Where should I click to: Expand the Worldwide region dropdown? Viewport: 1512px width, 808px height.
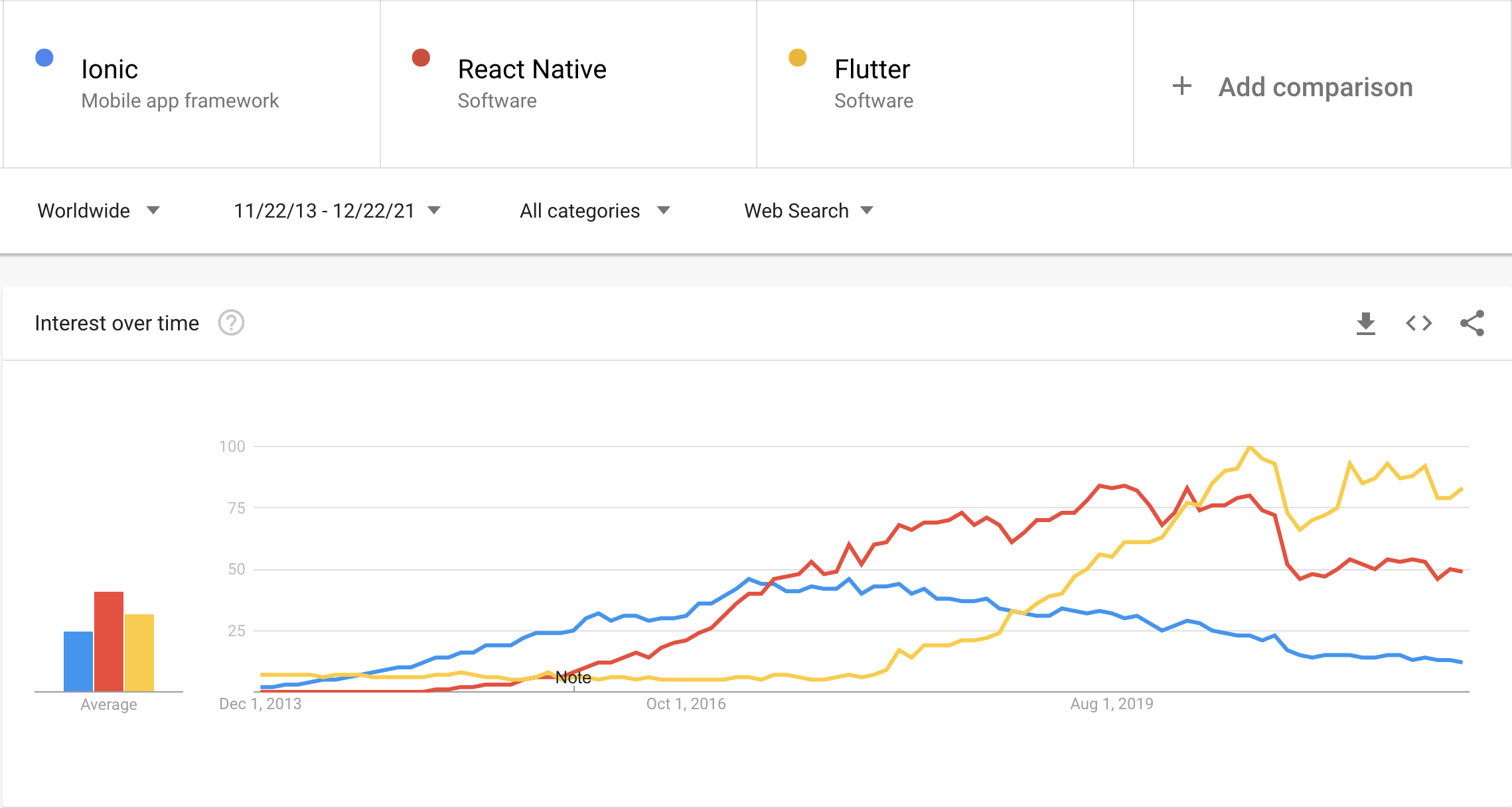[98, 210]
